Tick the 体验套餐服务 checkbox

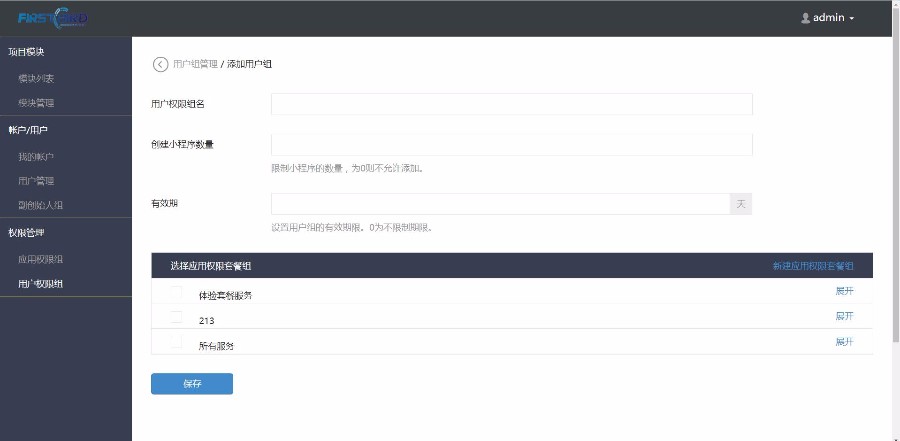pos(176,292)
